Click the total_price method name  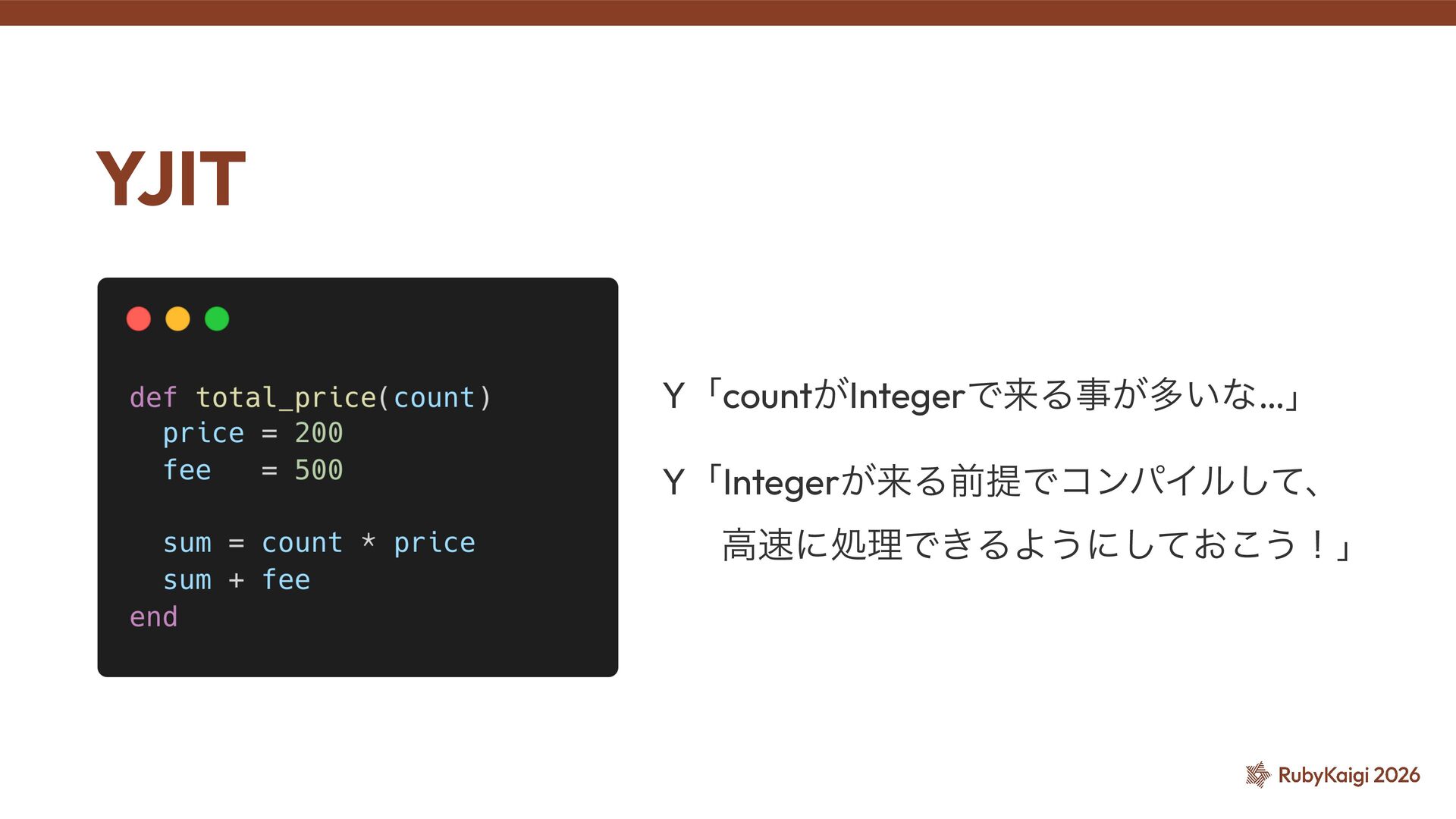[286, 397]
